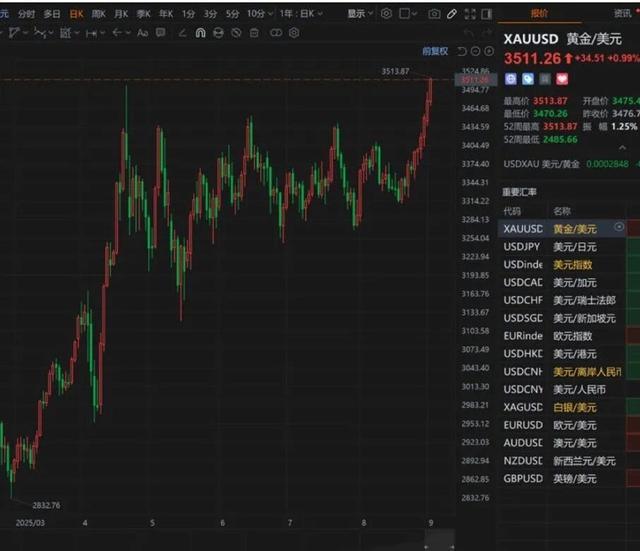Select the magnet snap drawing tool
The image size is (640, 551).
pyautogui.click(x=200, y=32)
